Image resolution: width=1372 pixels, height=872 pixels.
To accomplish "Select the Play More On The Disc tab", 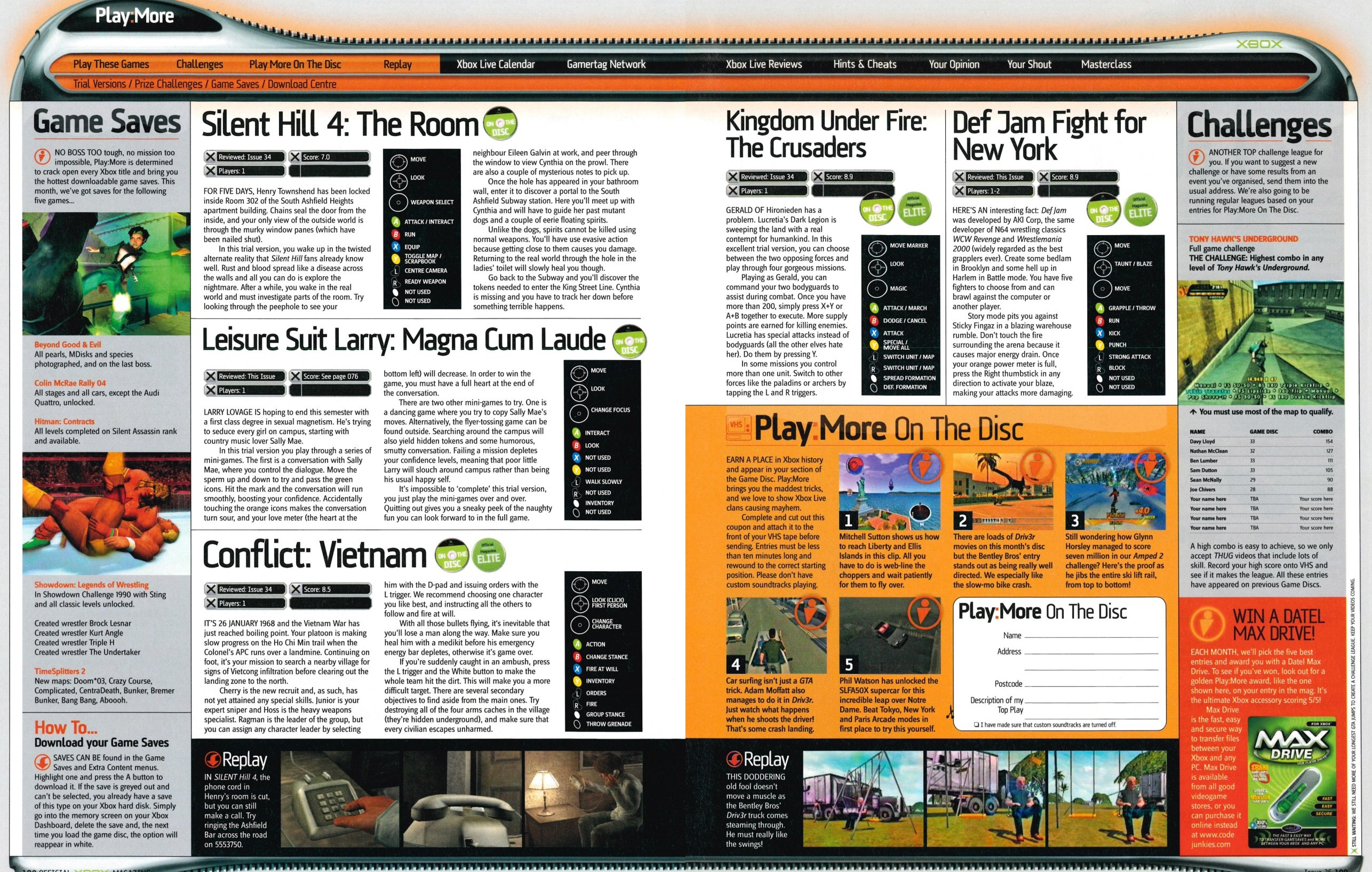I will click(x=294, y=65).
